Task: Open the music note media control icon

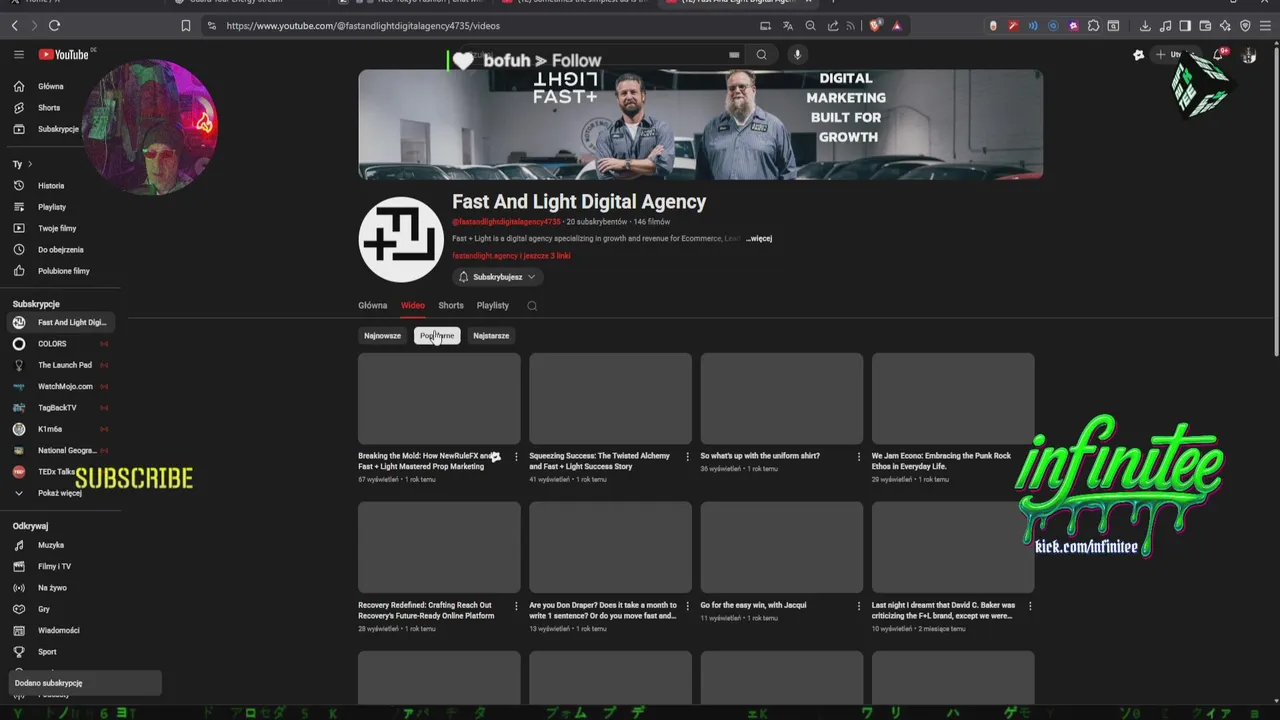Action: pos(1165,26)
